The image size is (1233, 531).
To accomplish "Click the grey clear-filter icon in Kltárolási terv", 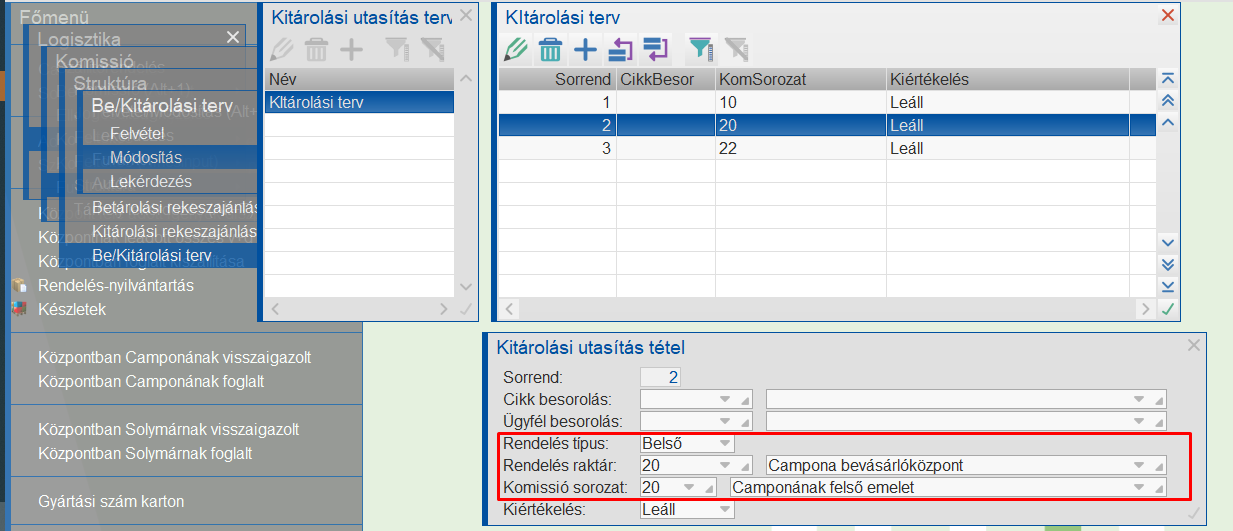I will click(736, 48).
